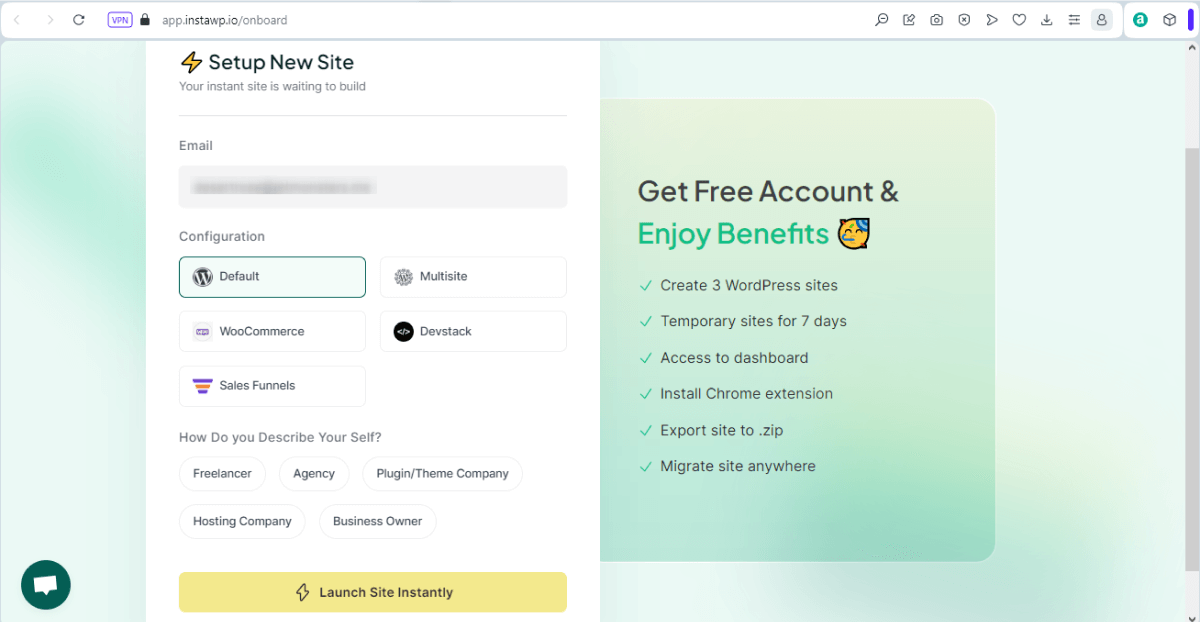This screenshot has height=622, width=1200.
Task: Select the Default WordPress configuration
Action: click(272, 277)
